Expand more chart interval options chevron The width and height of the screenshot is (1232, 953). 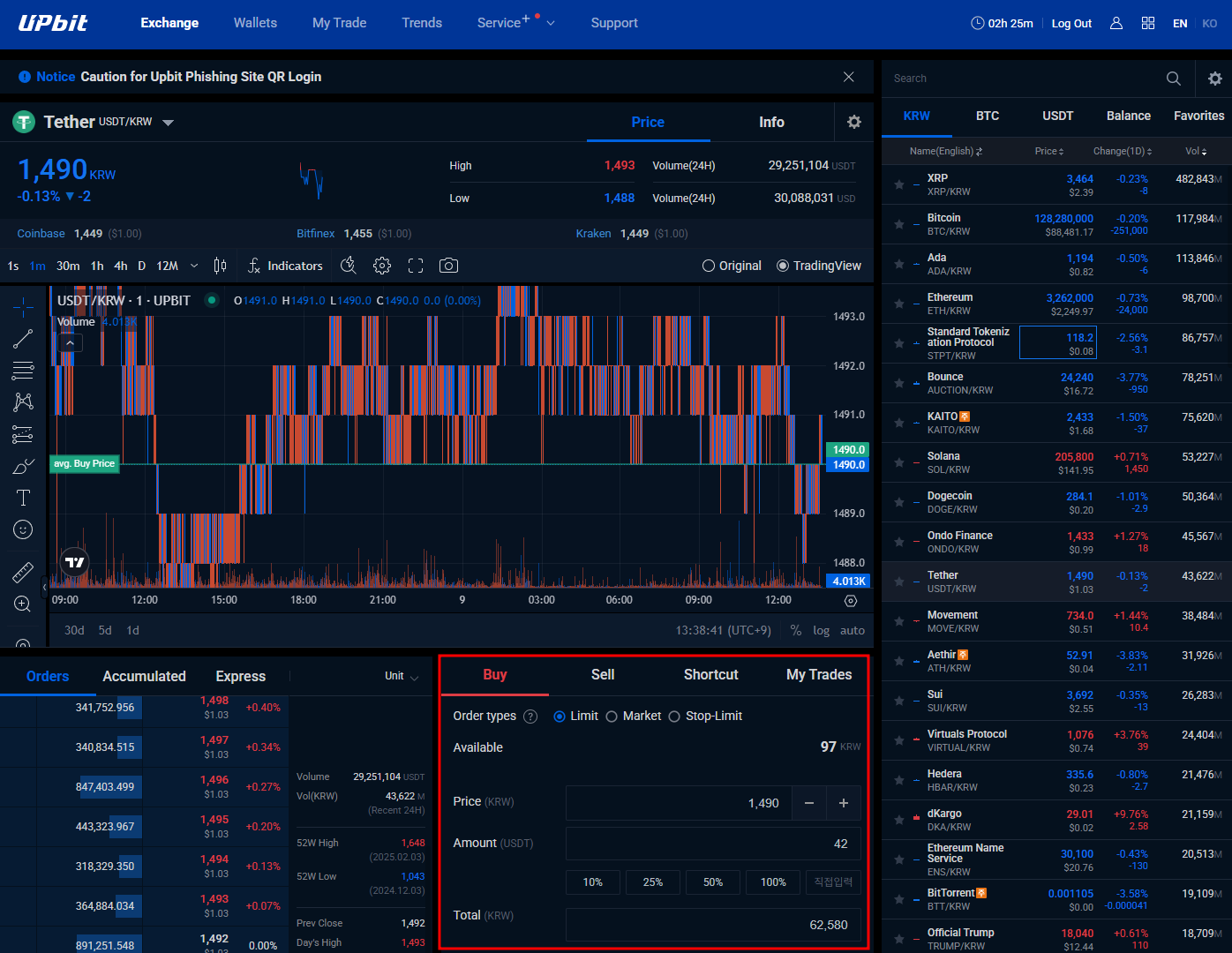[194, 266]
